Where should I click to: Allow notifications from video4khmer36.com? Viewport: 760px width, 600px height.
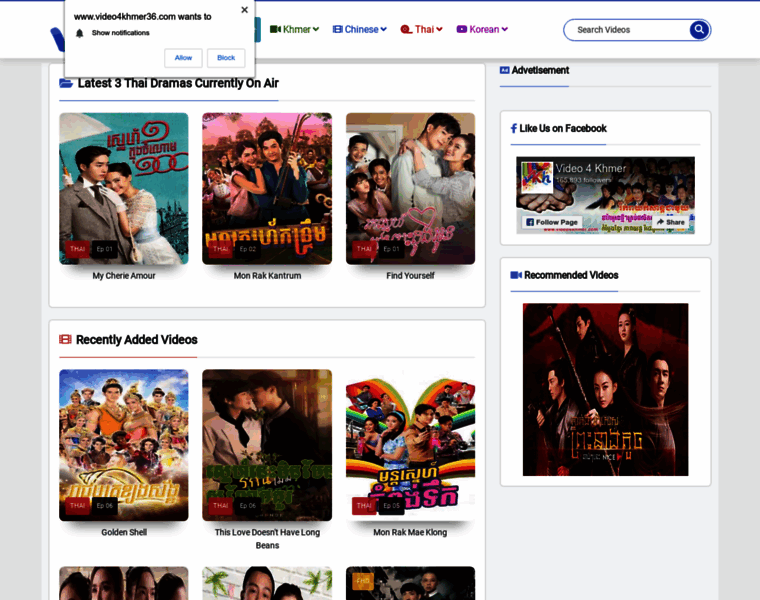tap(183, 58)
